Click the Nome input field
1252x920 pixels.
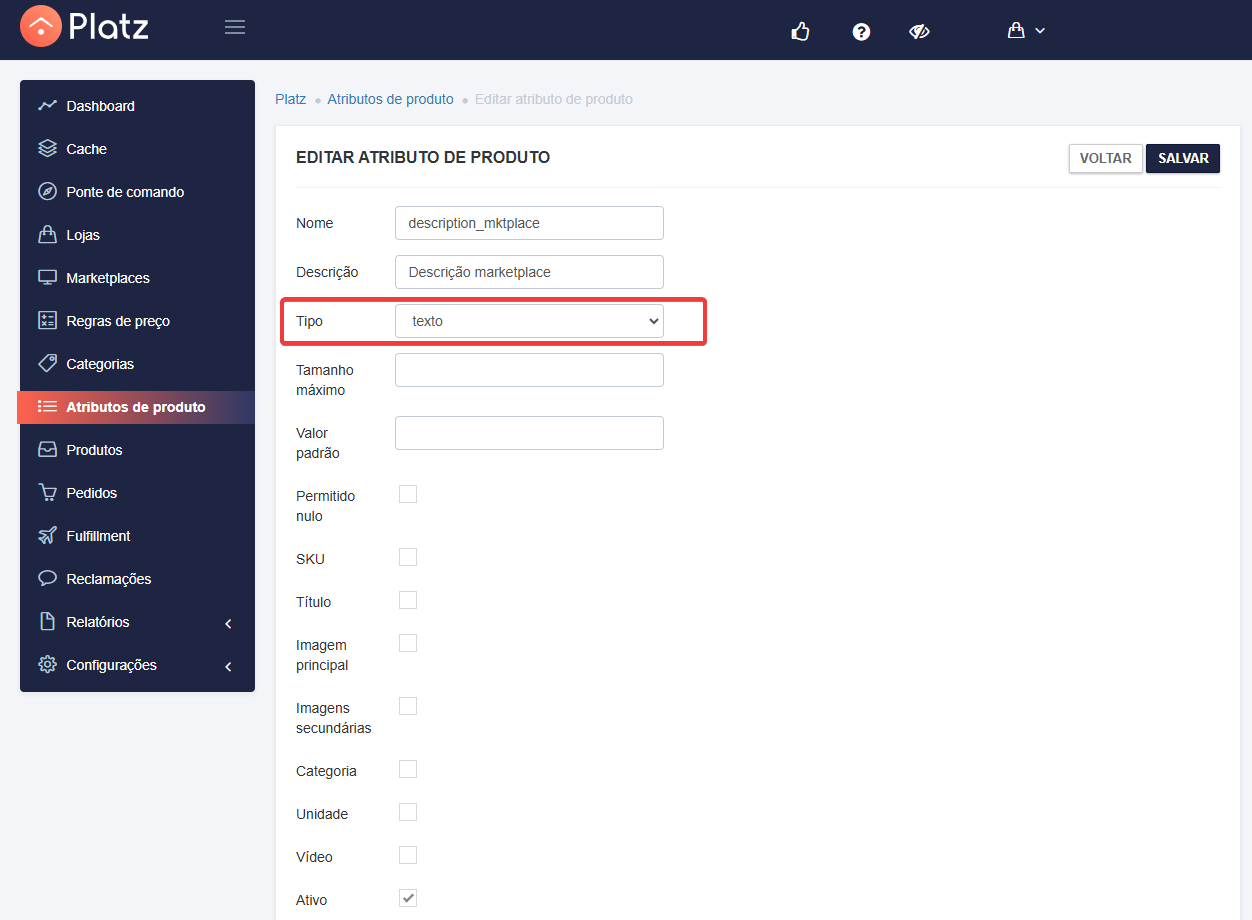[x=529, y=223]
